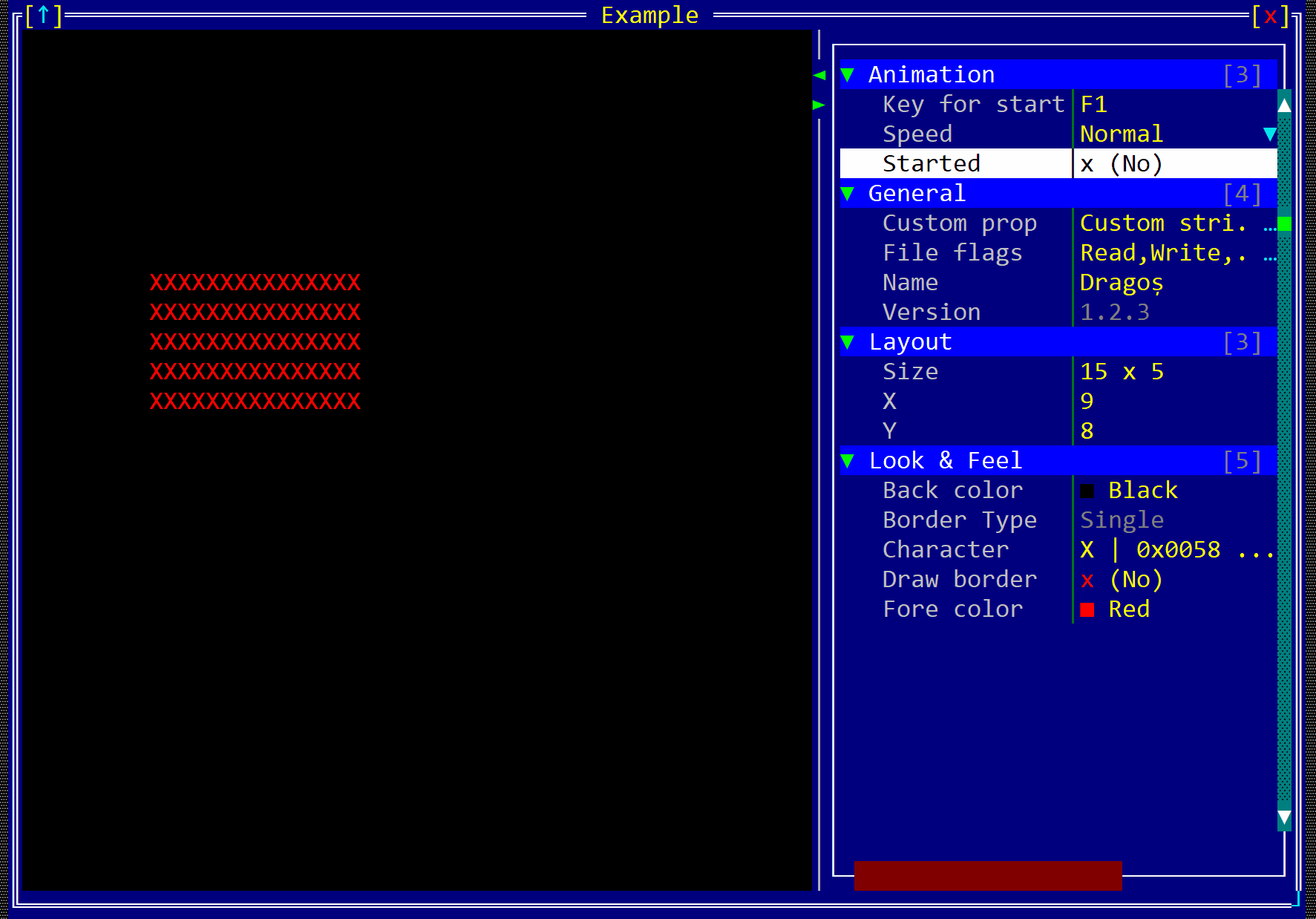Click the X value 9

[x=1087, y=402]
